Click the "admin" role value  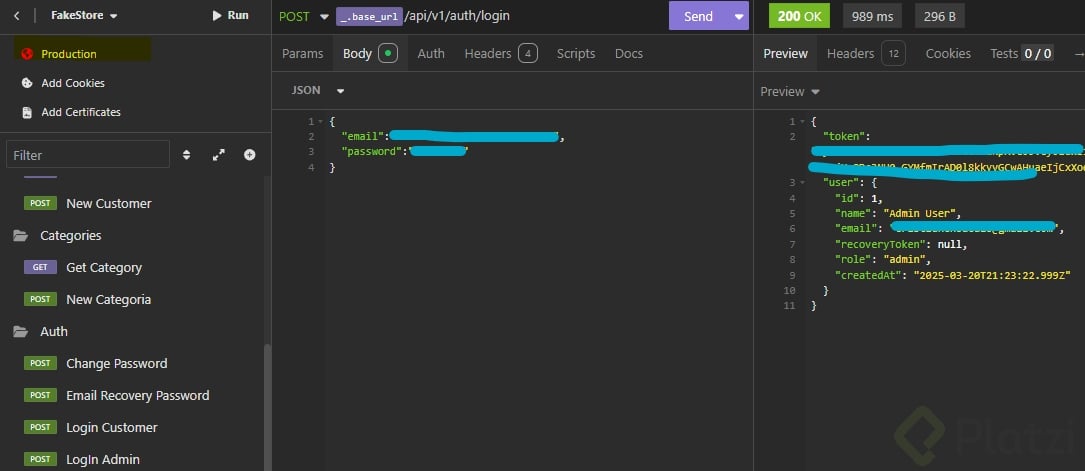point(906,259)
